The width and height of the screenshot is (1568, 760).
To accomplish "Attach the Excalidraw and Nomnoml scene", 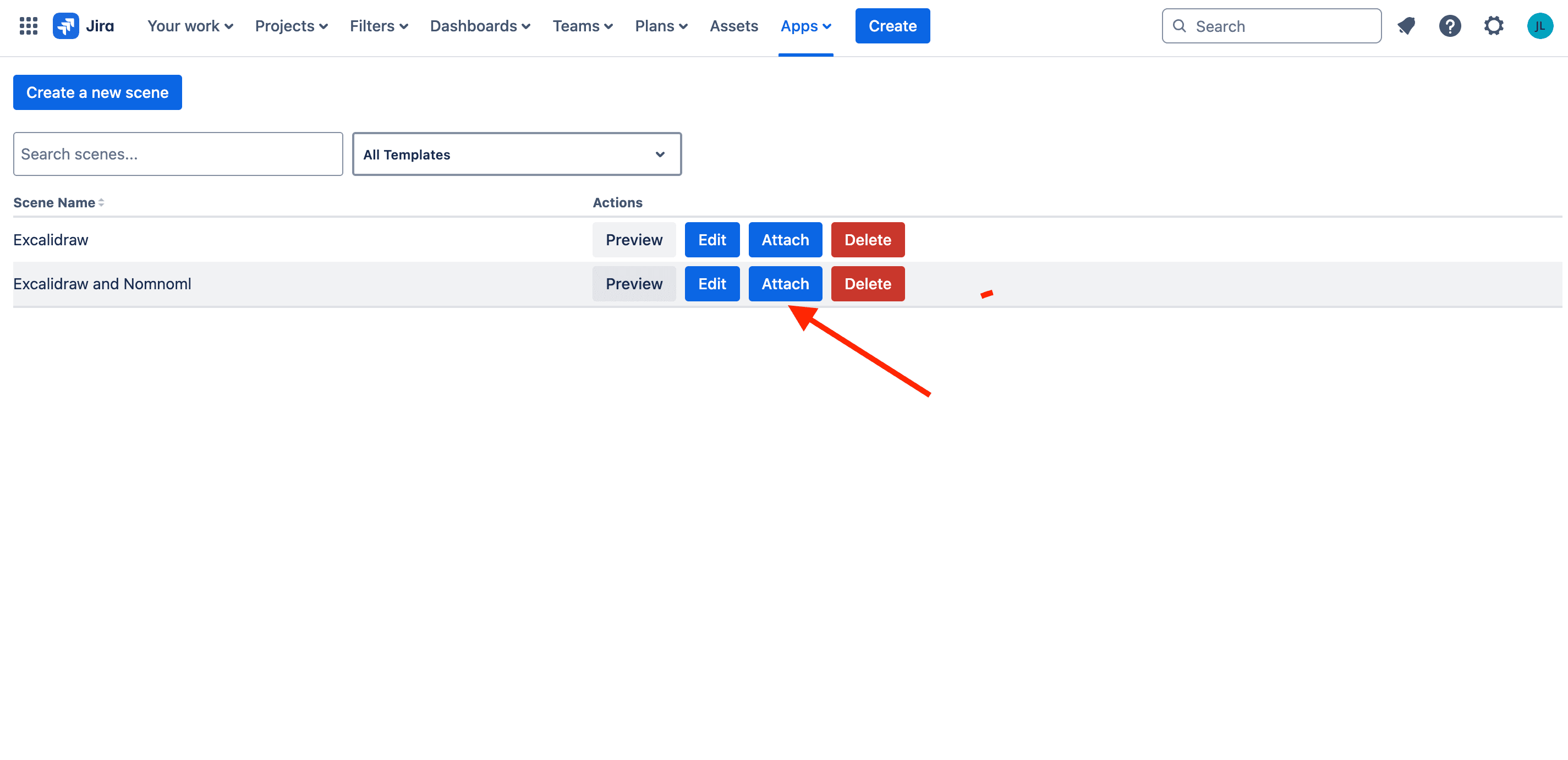I will tap(785, 284).
